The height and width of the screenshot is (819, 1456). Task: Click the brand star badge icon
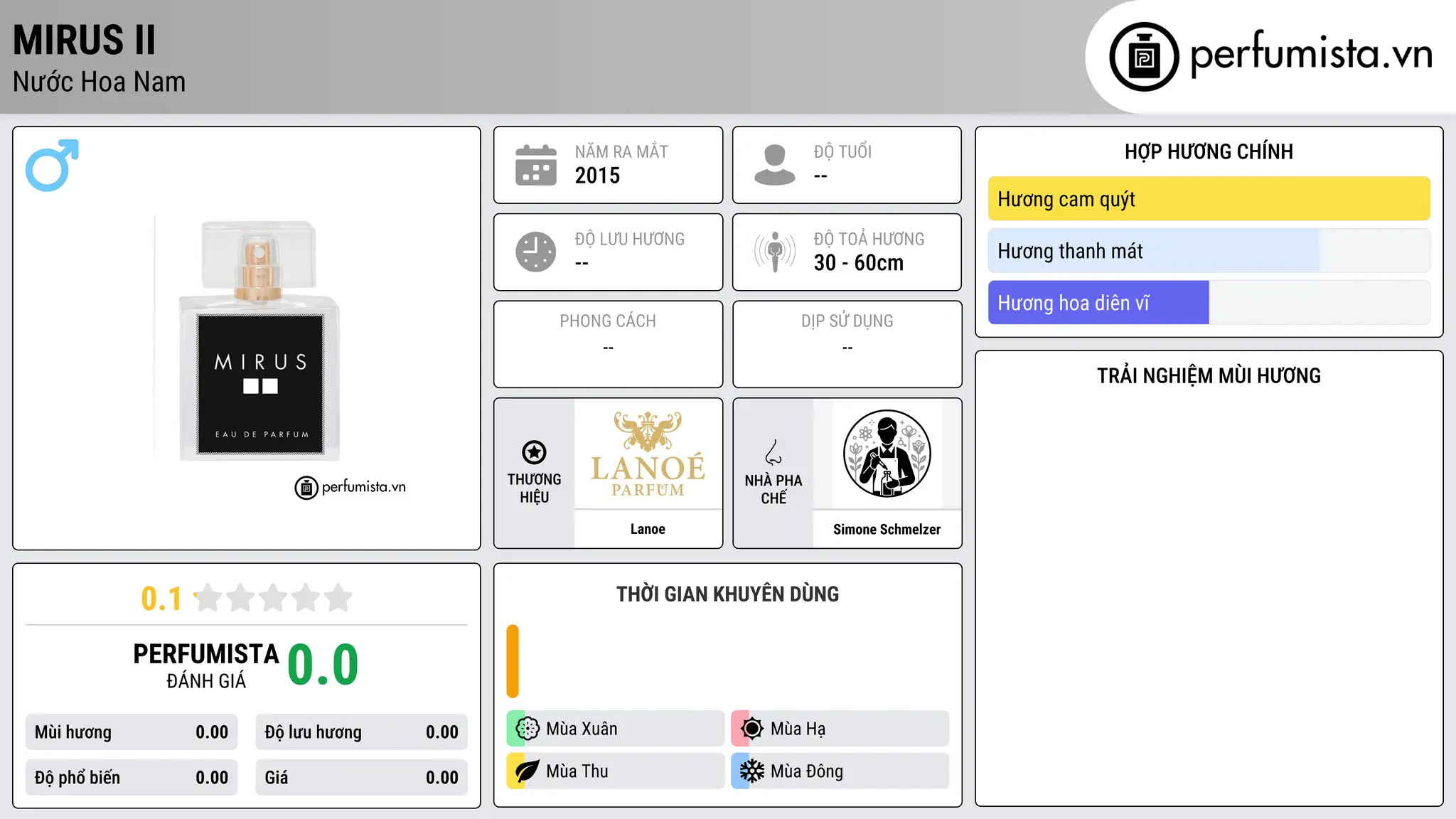pyautogui.click(x=534, y=452)
